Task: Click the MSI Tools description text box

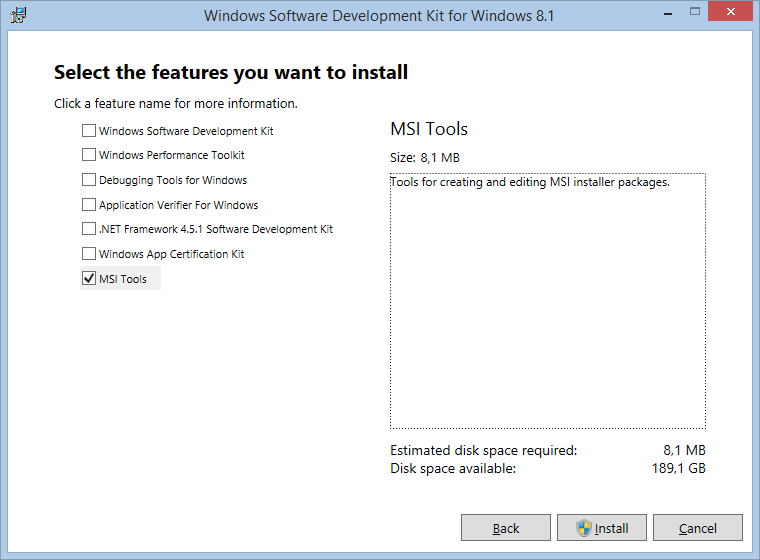Action: point(548,301)
